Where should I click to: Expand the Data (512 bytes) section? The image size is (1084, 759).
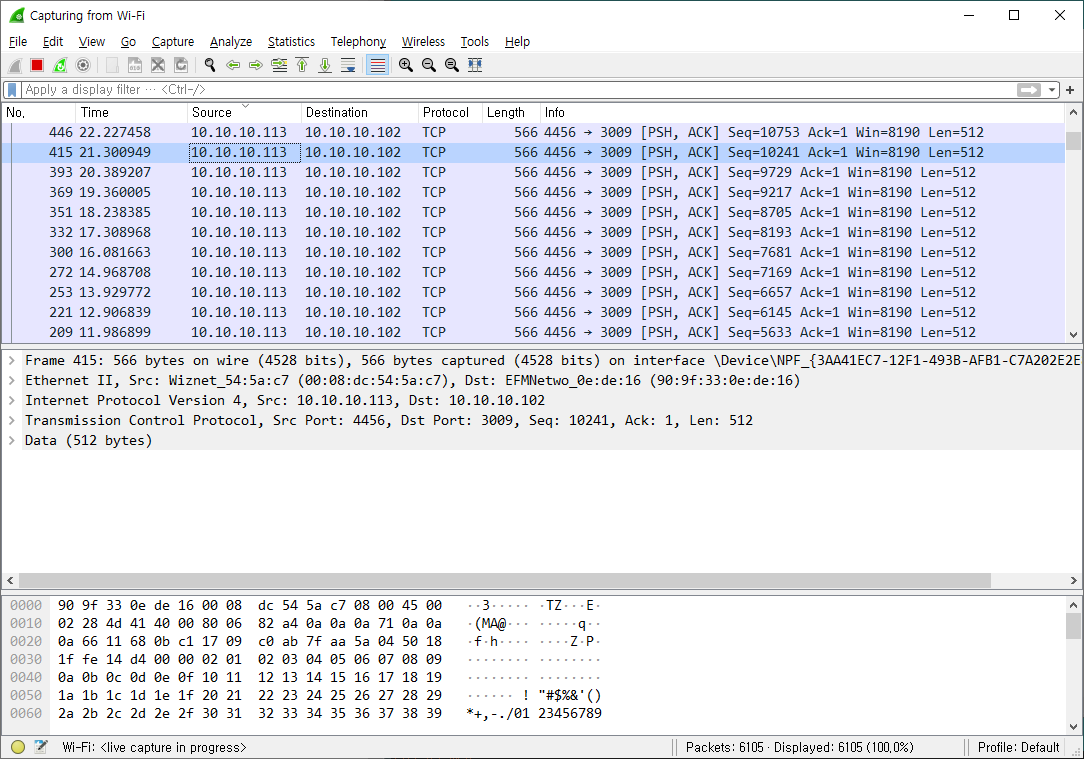coord(12,440)
